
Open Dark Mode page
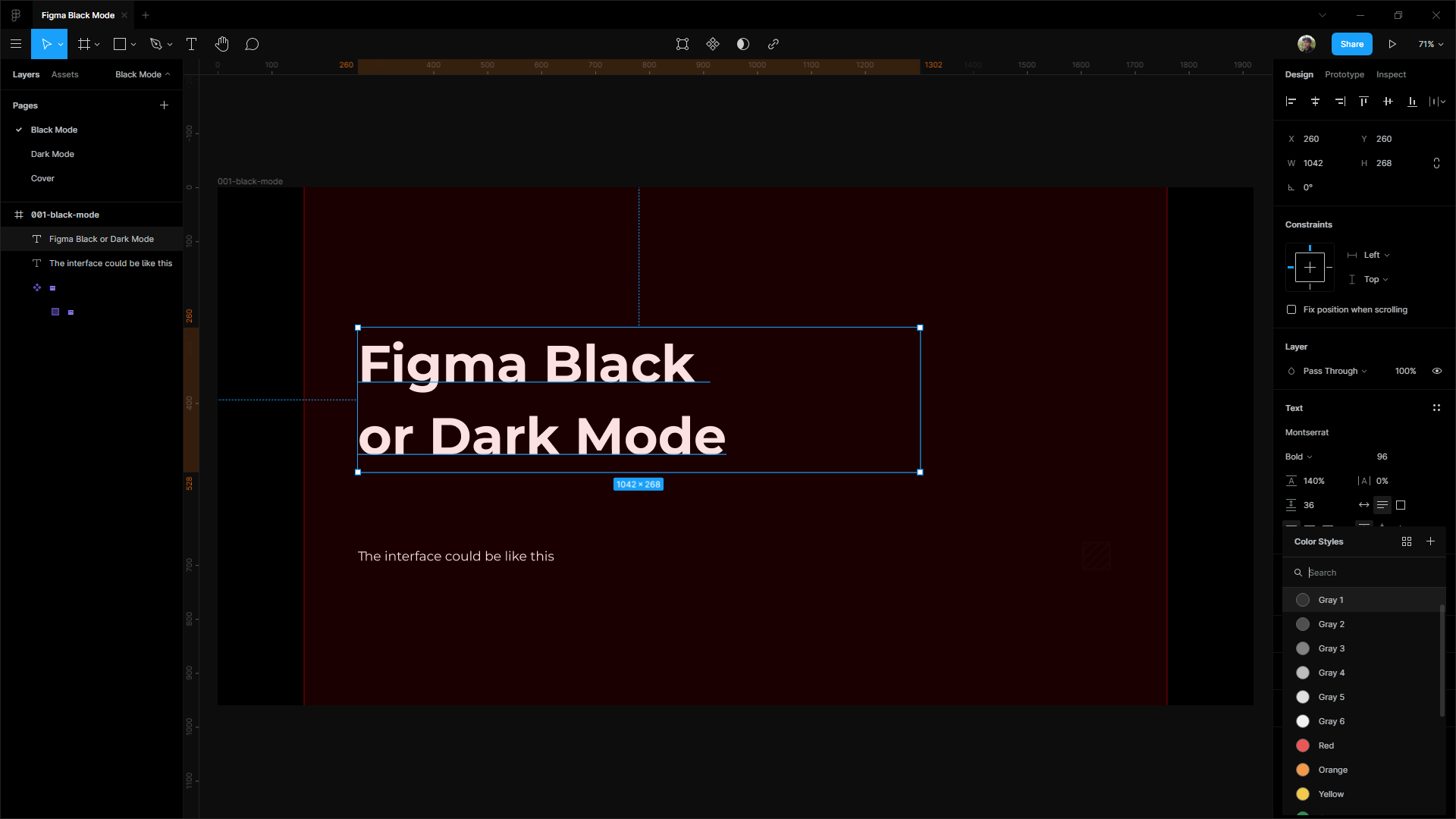click(x=52, y=153)
